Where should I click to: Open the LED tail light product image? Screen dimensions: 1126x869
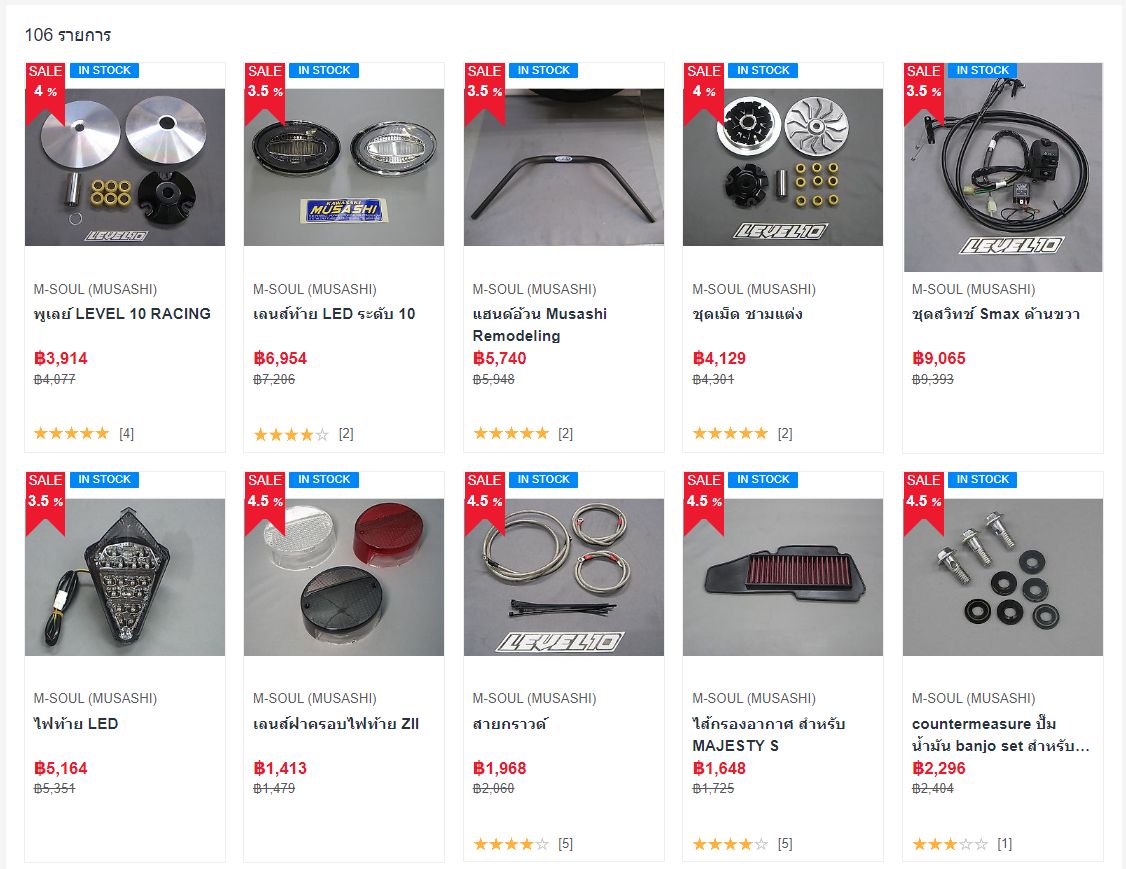125,577
